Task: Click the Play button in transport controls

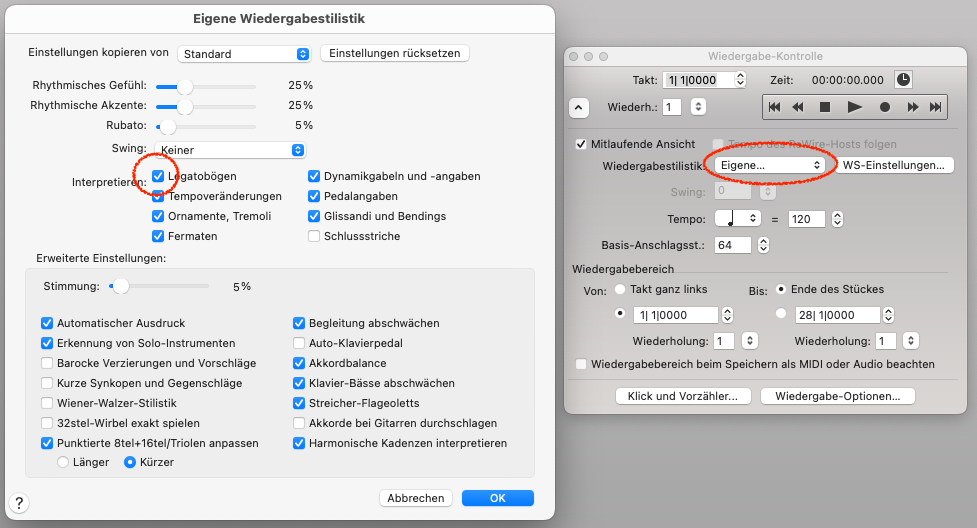Action: click(x=854, y=107)
